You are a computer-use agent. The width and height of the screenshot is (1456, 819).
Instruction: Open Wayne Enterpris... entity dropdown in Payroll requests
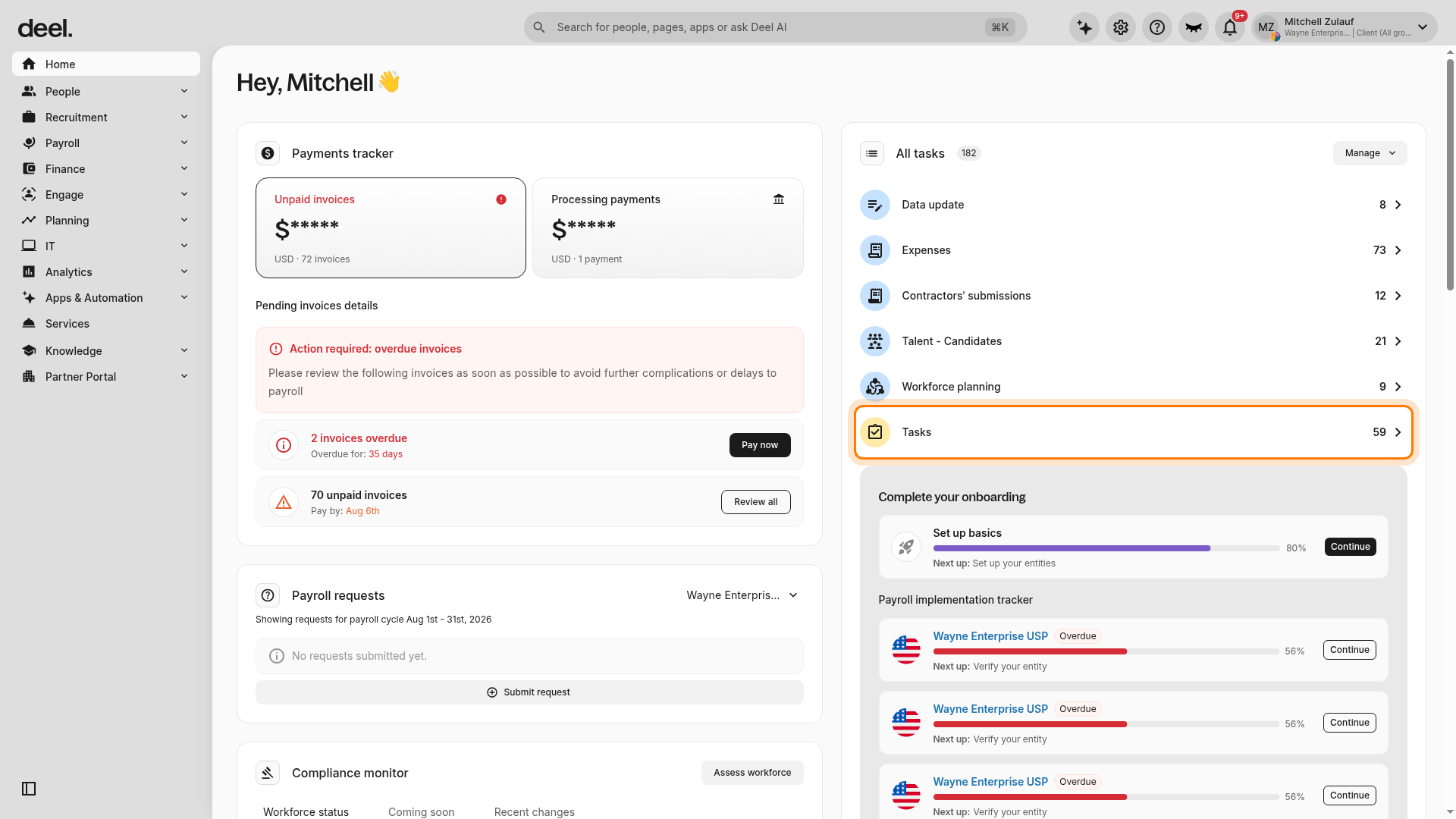742,595
